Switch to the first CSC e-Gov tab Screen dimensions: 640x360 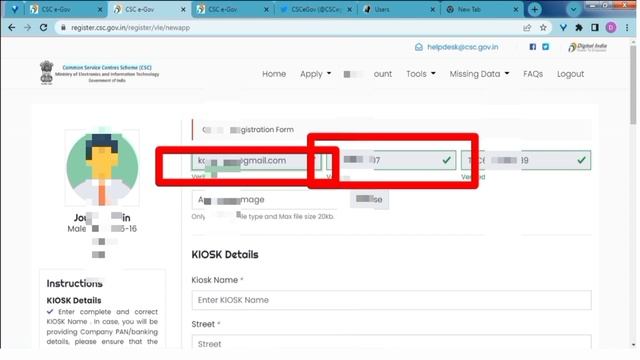tap(66, 9)
